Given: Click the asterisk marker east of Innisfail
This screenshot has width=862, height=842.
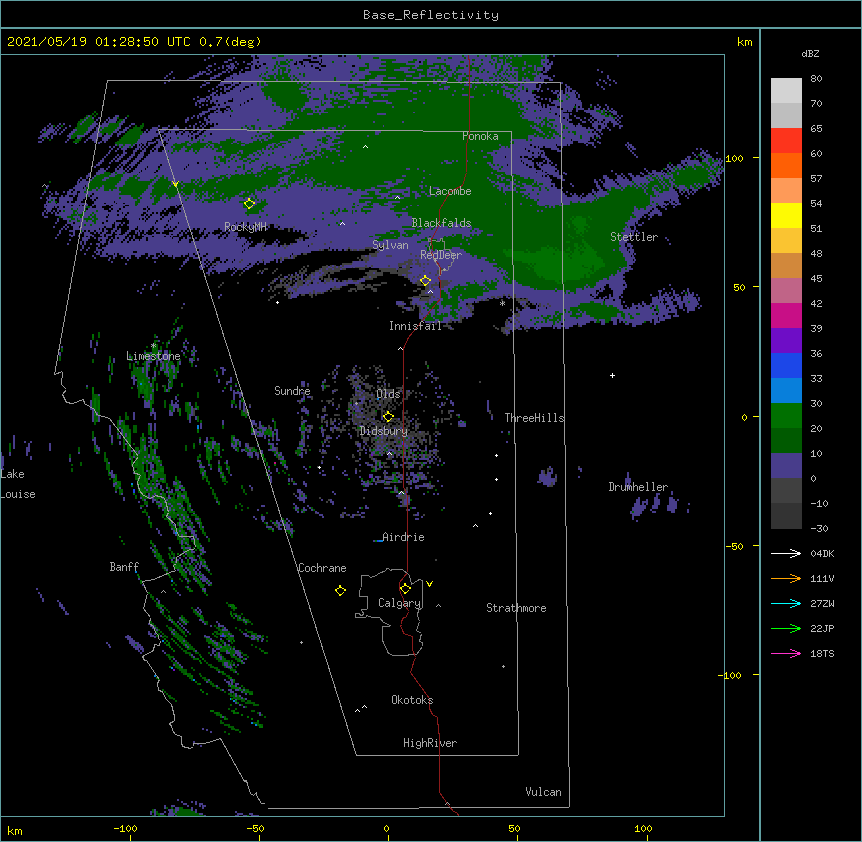Looking at the screenshot, I should (502, 303).
